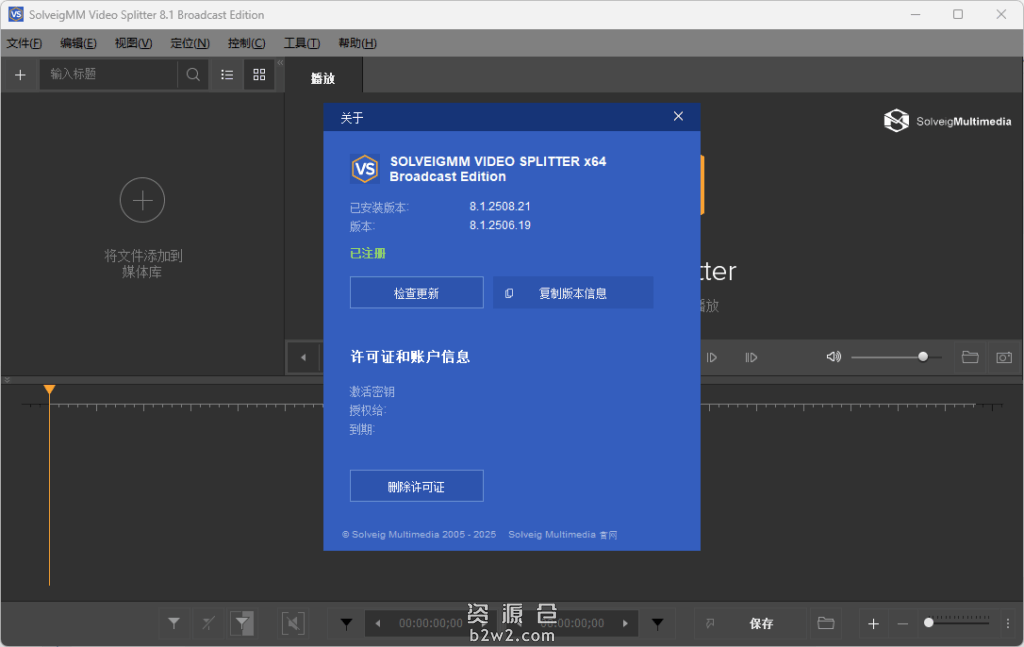1024x647 pixels.
Task: Click the 删除许可证 button
Action: coord(416,486)
